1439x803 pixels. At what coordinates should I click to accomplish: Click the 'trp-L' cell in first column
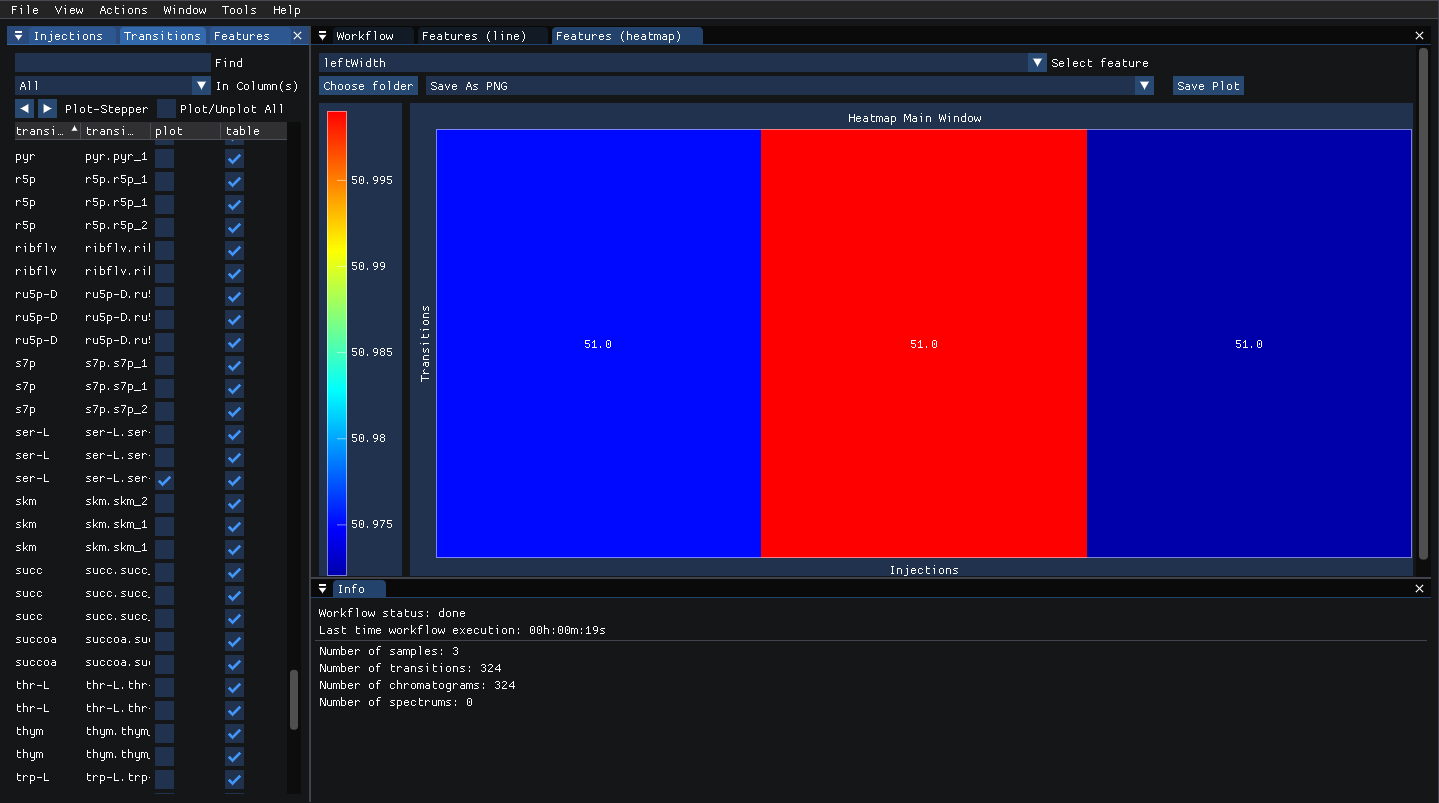coord(33,779)
